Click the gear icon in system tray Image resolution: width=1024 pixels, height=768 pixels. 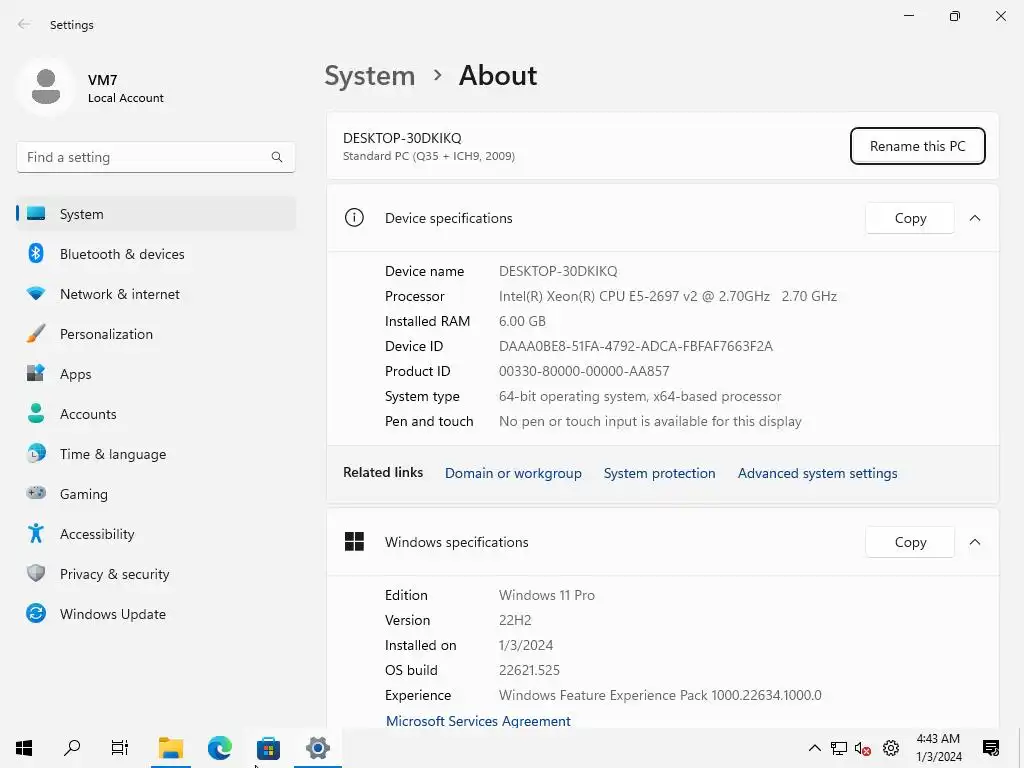[891, 748]
